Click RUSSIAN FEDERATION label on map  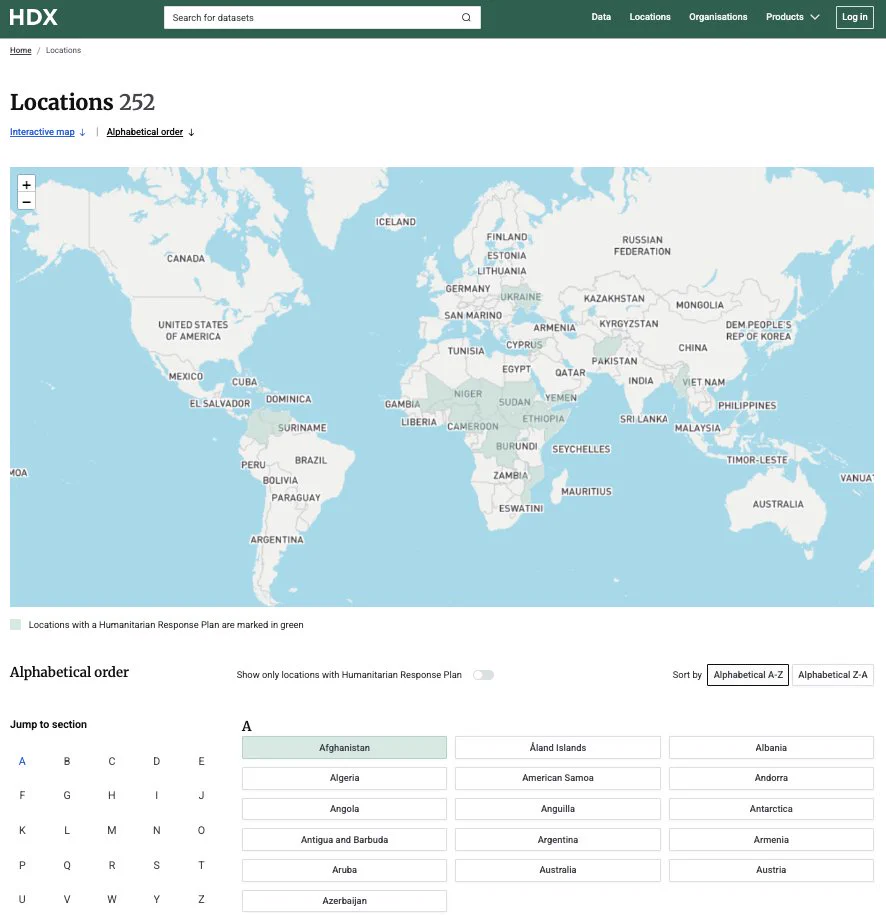pos(642,245)
